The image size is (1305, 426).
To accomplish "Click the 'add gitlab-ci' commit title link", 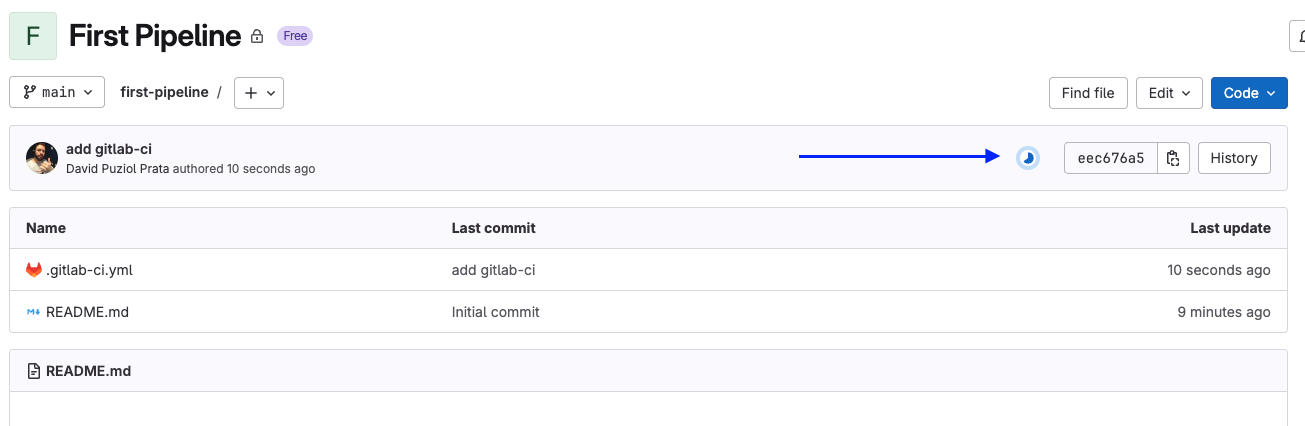I will (109, 149).
